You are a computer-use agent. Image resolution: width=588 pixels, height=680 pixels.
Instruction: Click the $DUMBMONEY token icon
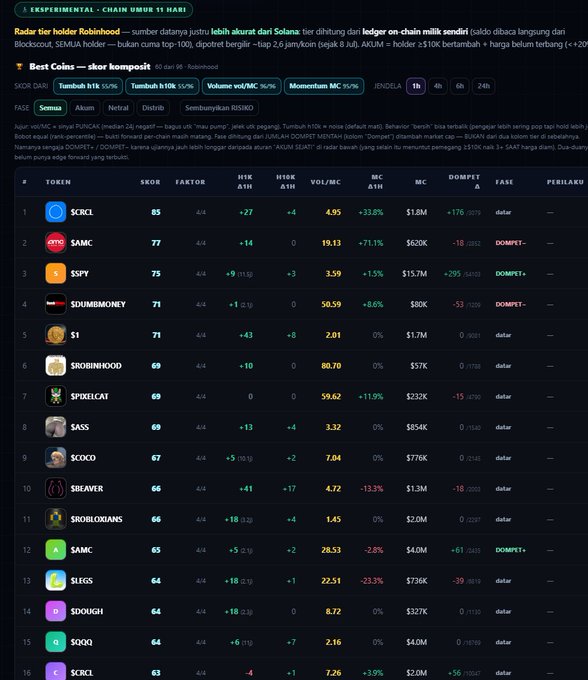(56, 304)
